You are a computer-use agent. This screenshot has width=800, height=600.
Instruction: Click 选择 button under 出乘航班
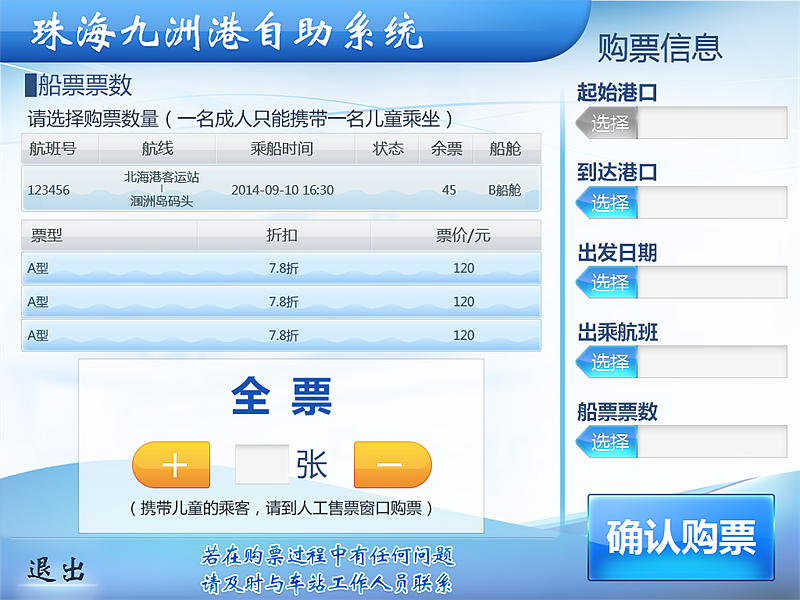(607, 362)
